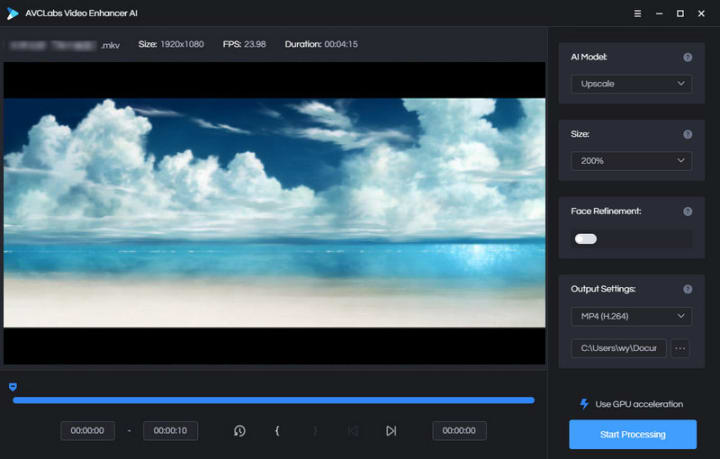Open the Size 200% dropdown
The width and height of the screenshot is (720, 459).
631,161
